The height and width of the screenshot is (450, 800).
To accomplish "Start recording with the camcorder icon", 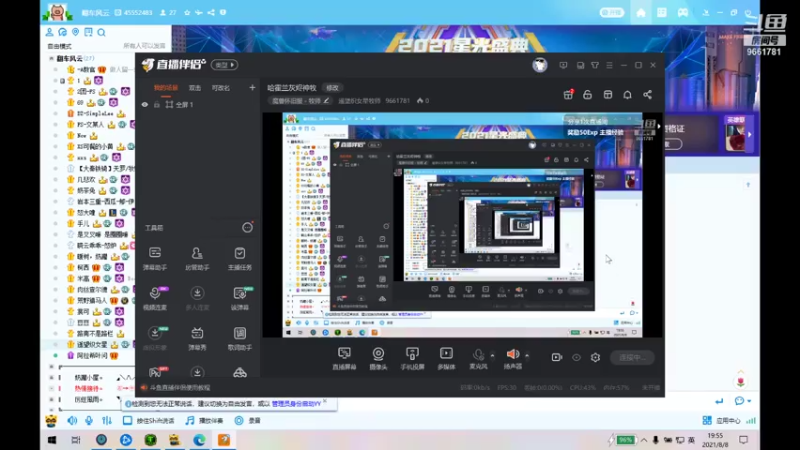I will point(557,358).
